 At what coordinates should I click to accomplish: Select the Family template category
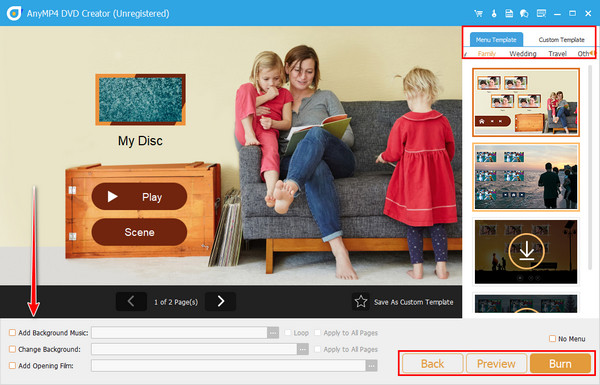[x=487, y=54]
